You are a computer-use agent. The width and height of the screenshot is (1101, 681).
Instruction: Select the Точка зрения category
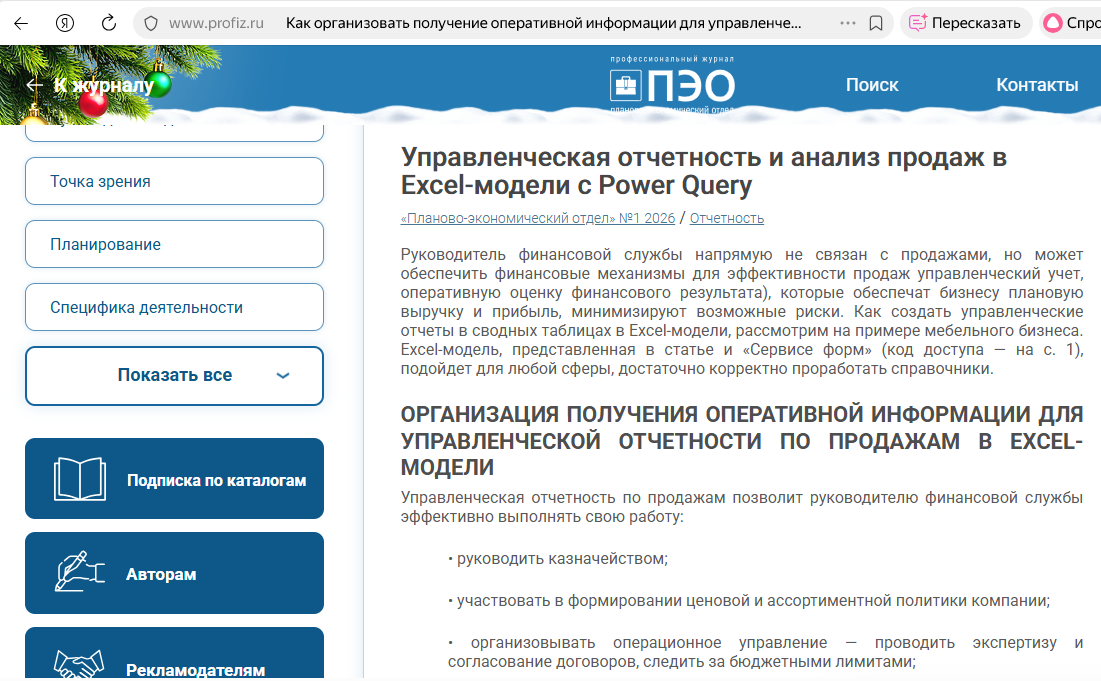click(x=174, y=181)
